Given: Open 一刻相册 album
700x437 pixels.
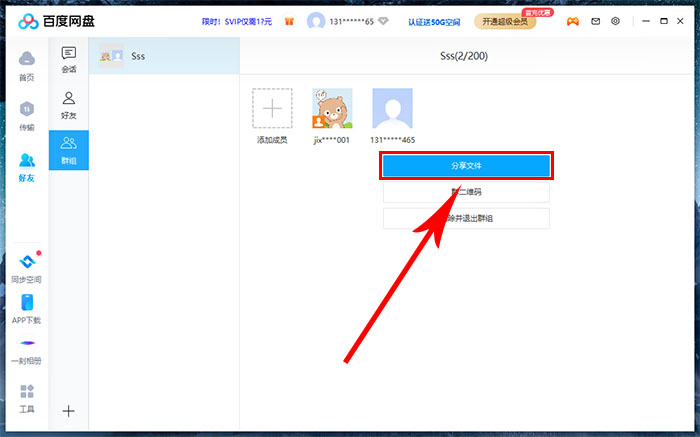Looking at the screenshot, I should pos(26,352).
